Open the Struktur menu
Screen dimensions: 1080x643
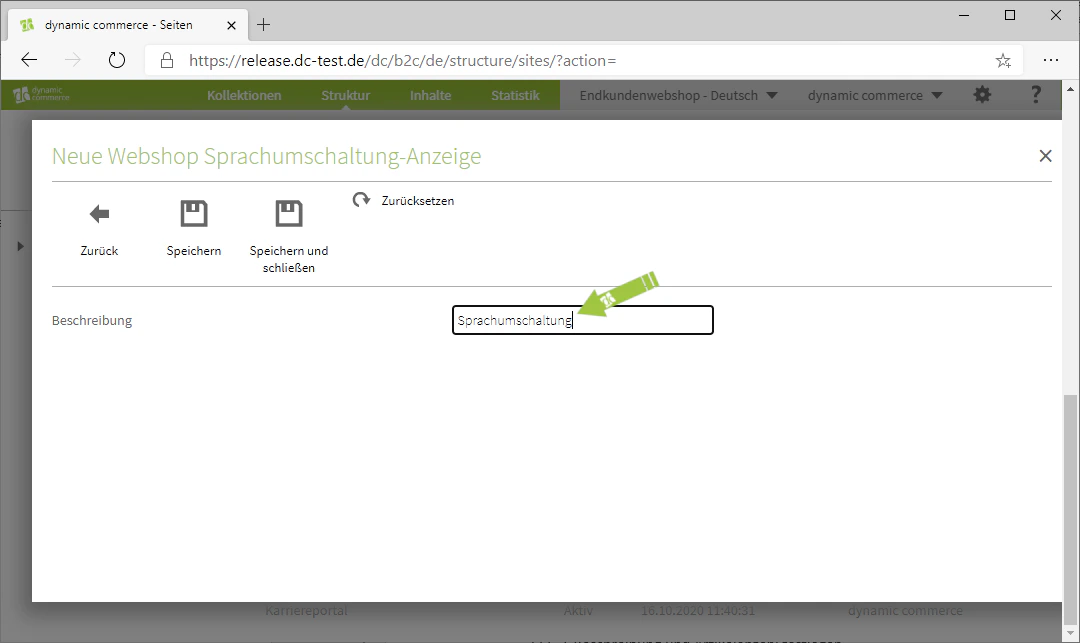click(345, 96)
